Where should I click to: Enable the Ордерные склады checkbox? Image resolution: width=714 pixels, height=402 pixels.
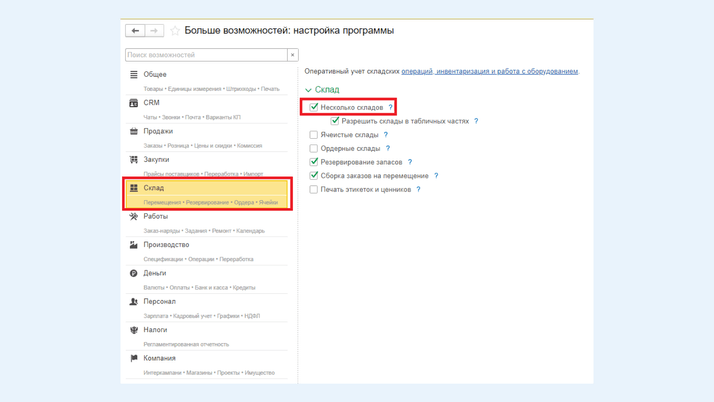tap(314, 148)
